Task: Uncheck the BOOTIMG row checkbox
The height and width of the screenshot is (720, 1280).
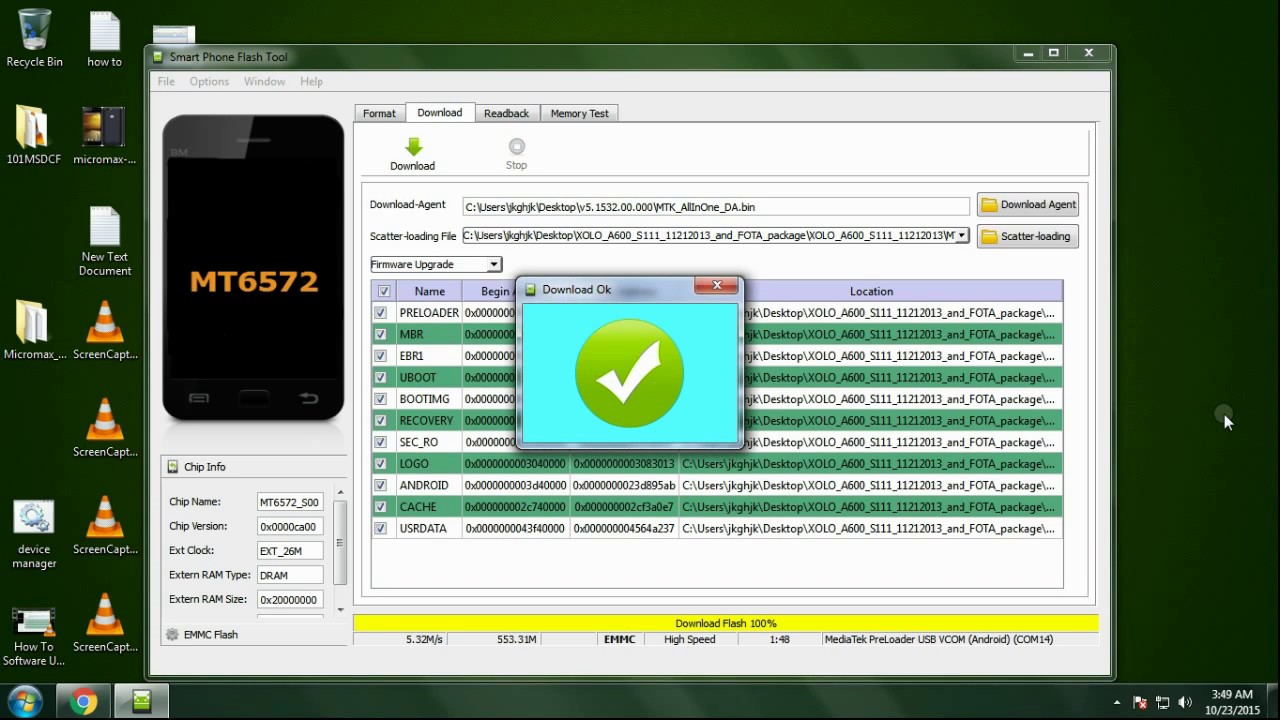Action: click(x=381, y=399)
